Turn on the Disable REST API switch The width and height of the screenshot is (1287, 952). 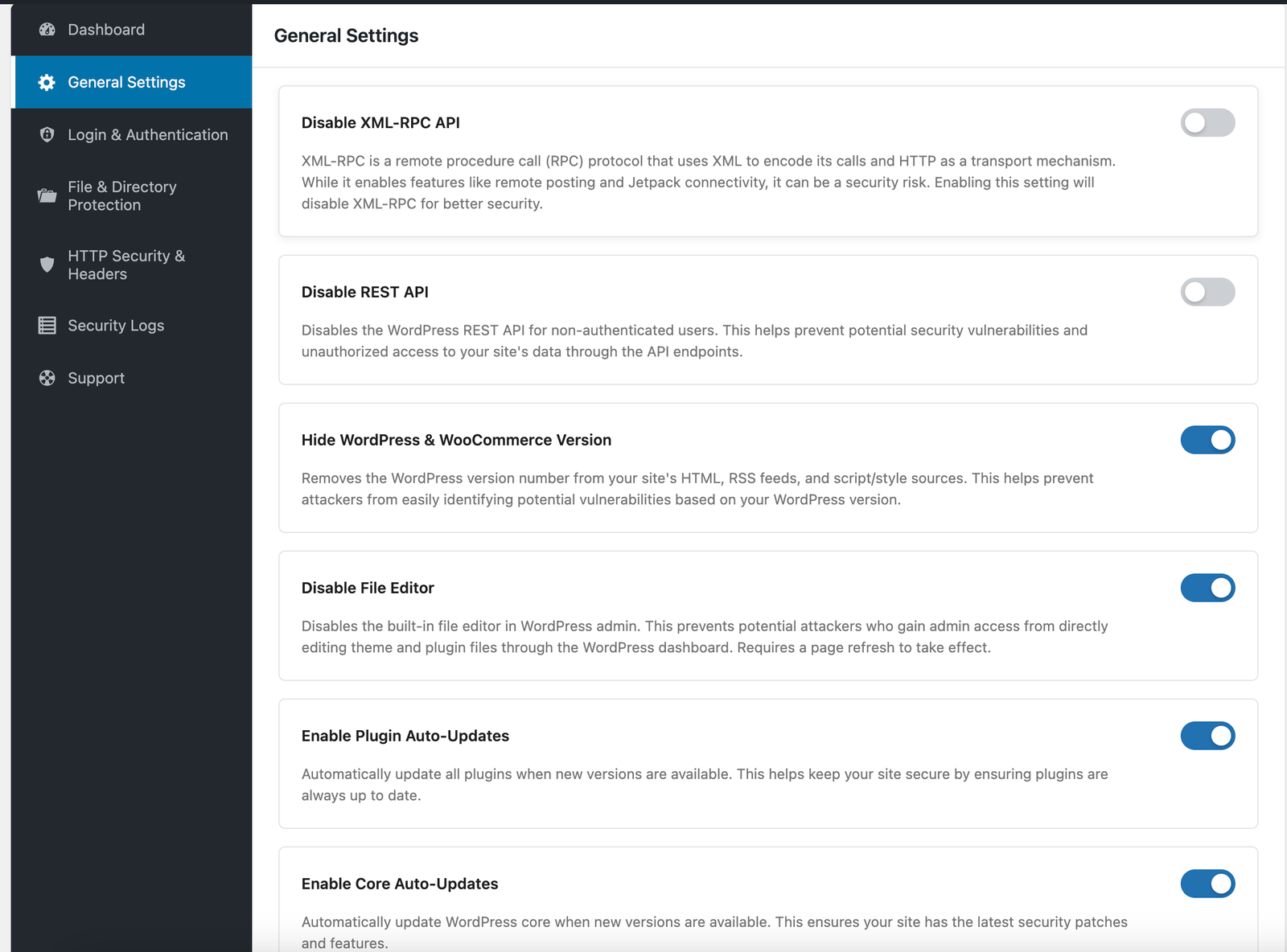pos(1207,292)
